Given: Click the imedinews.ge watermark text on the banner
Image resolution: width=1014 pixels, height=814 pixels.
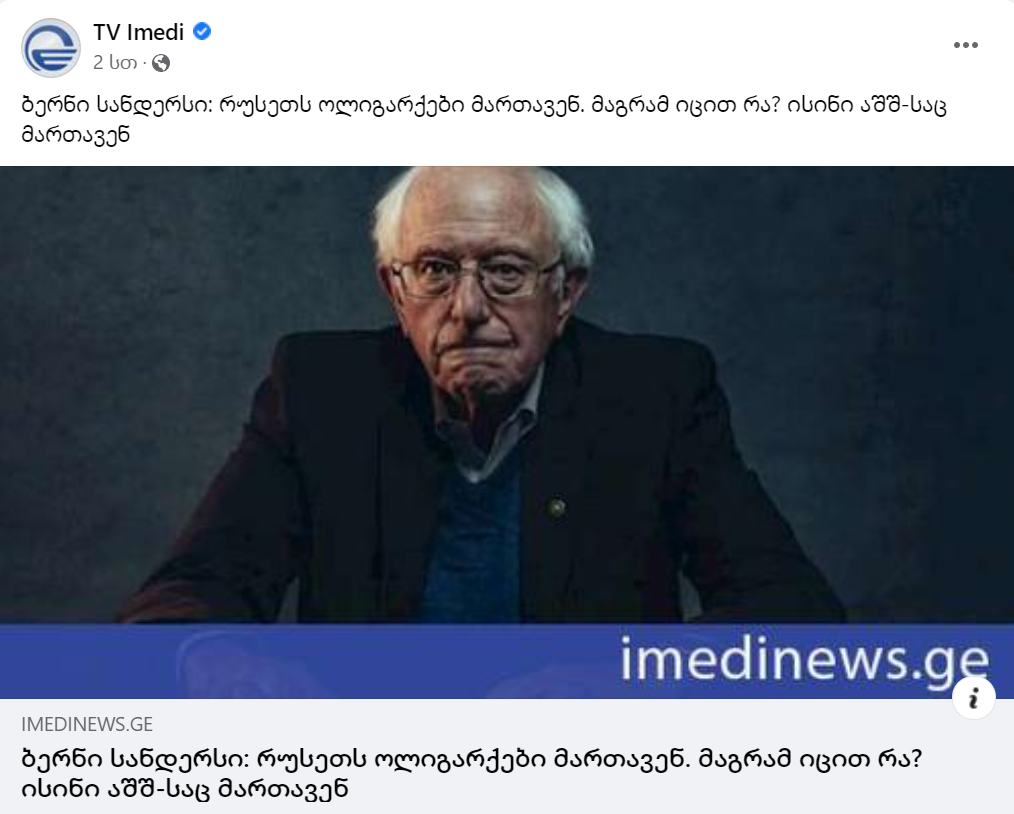Looking at the screenshot, I should (x=804, y=660).
